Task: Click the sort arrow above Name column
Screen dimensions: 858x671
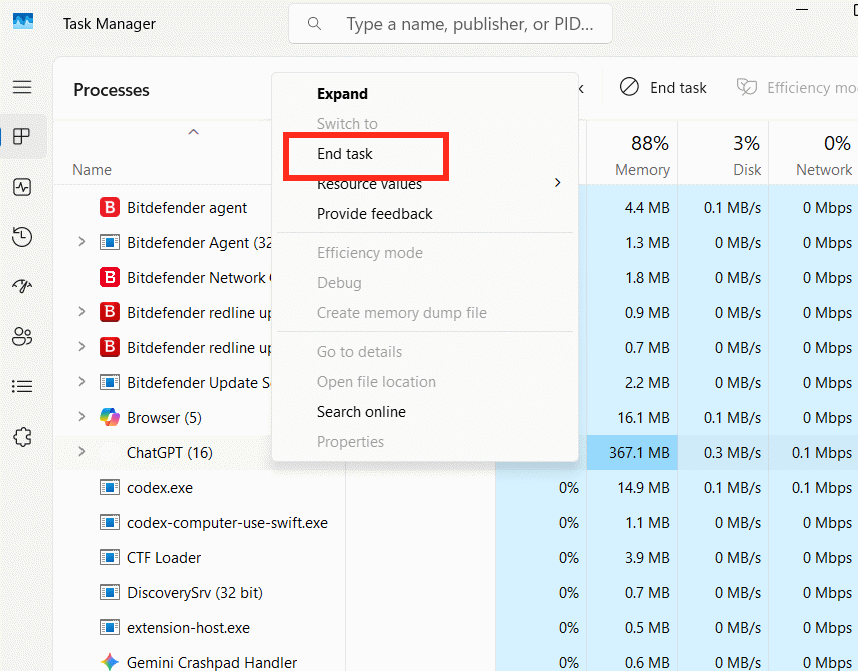Action: [193, 132]
